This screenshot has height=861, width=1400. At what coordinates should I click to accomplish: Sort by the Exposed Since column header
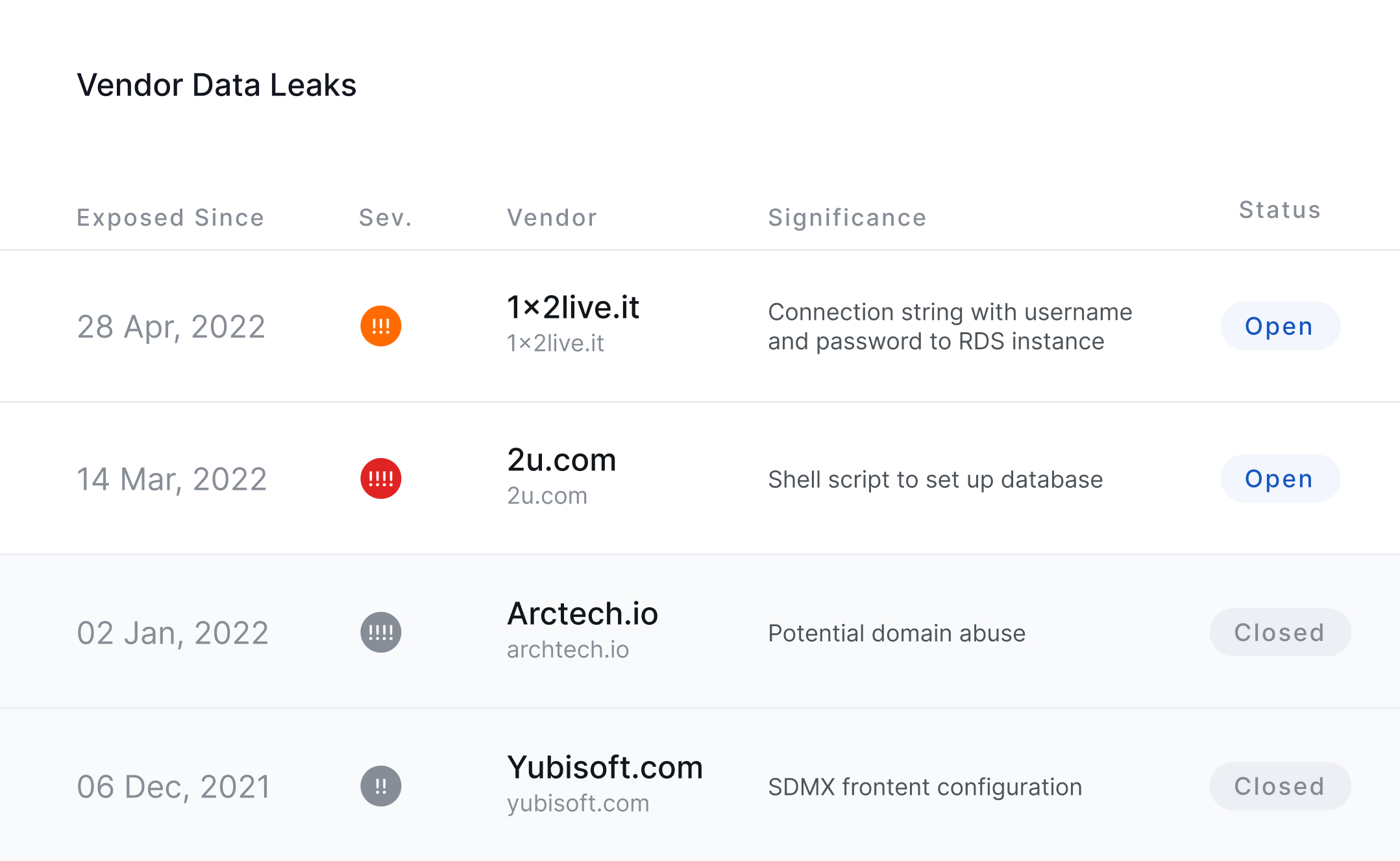coord(171,217)
